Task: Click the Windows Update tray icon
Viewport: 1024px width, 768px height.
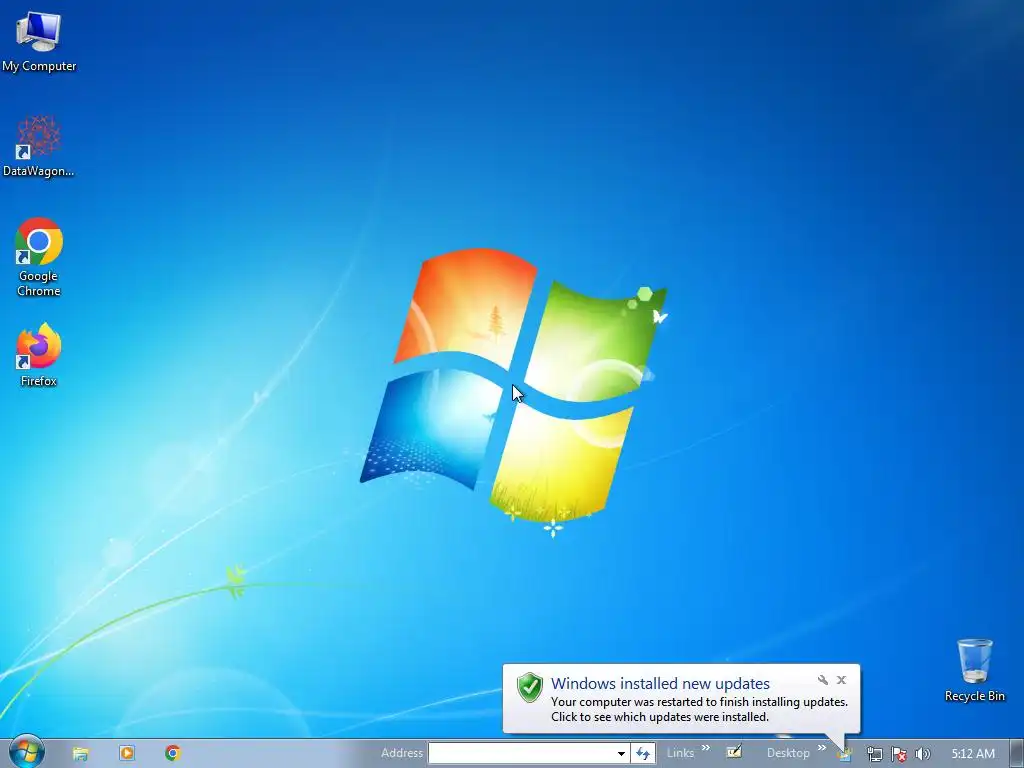Action: 844,754
